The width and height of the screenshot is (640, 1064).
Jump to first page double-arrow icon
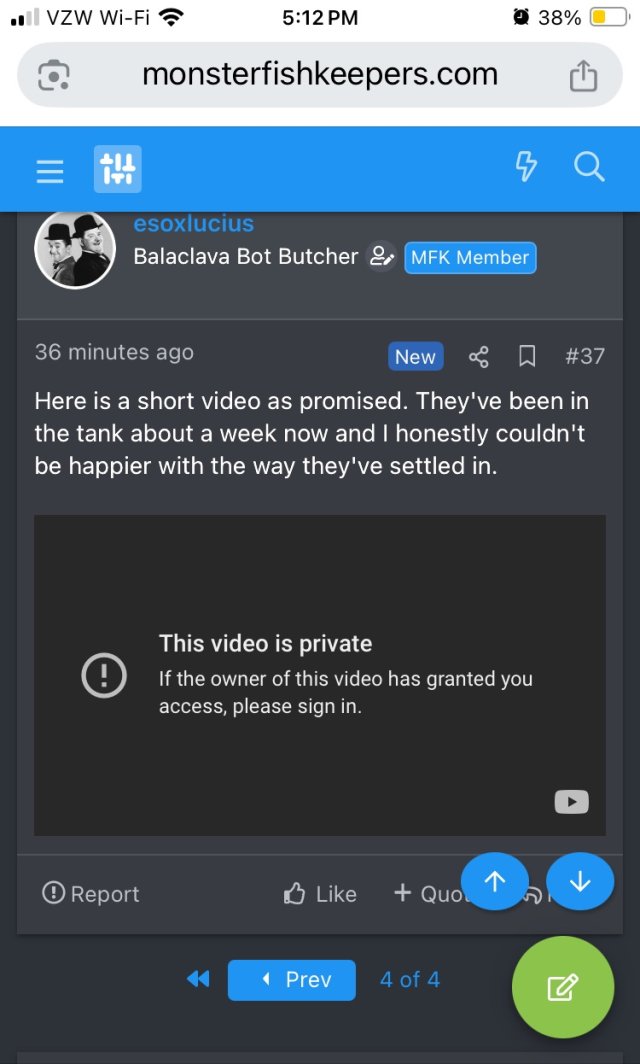point(198,980)
